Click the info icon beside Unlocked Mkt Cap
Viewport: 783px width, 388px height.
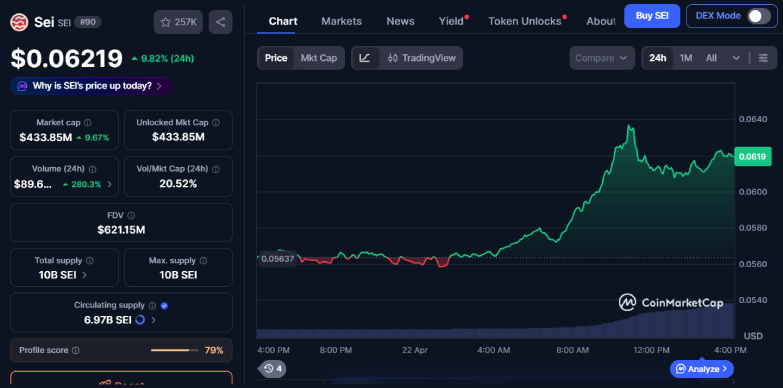click(x=216, y=122)
